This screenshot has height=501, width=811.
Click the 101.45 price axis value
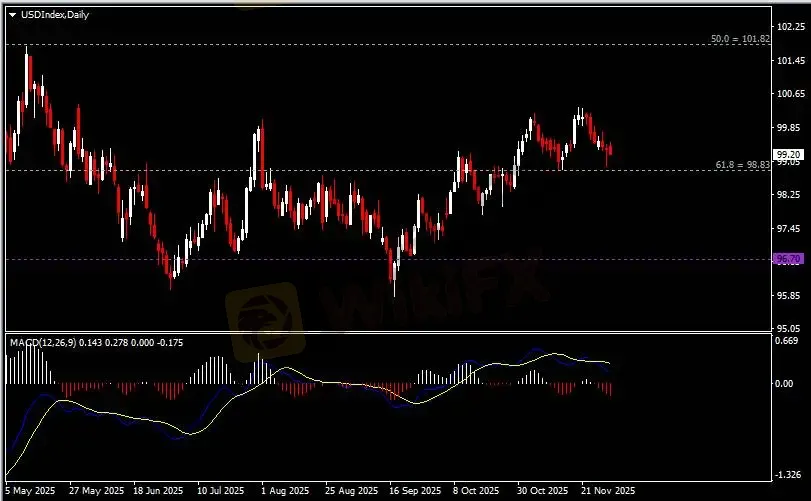(791, 61)
